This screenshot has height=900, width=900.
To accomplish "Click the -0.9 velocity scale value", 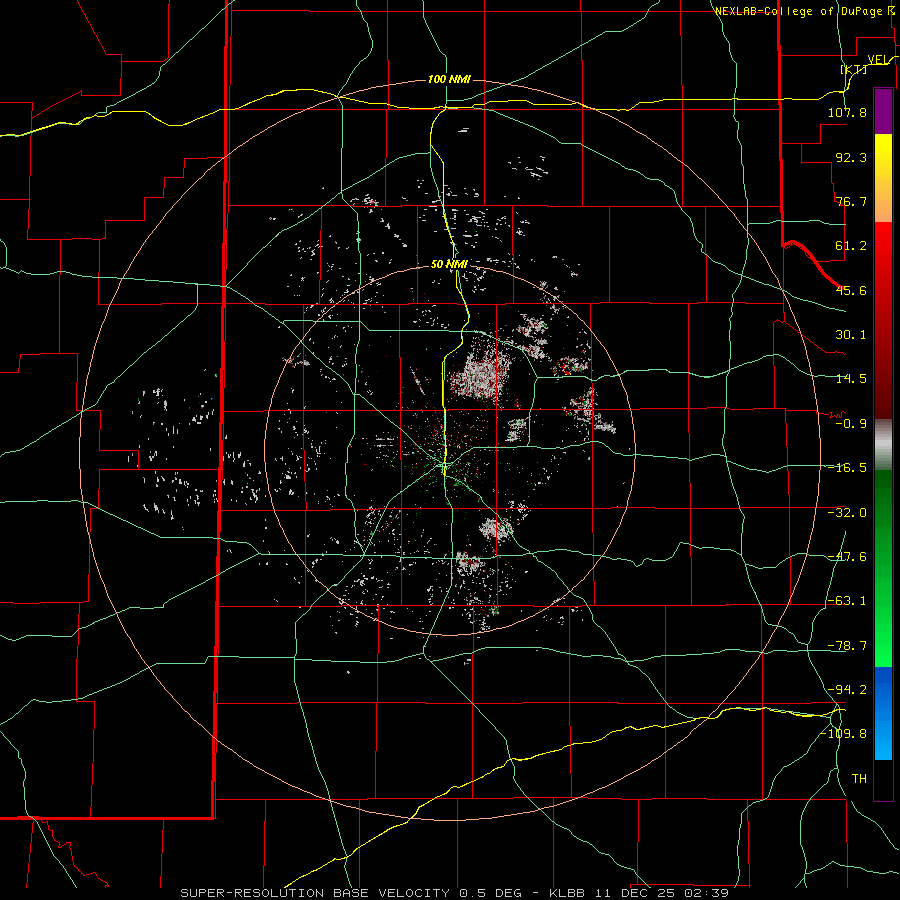I will pyautogui.click(x=851, y=424).
